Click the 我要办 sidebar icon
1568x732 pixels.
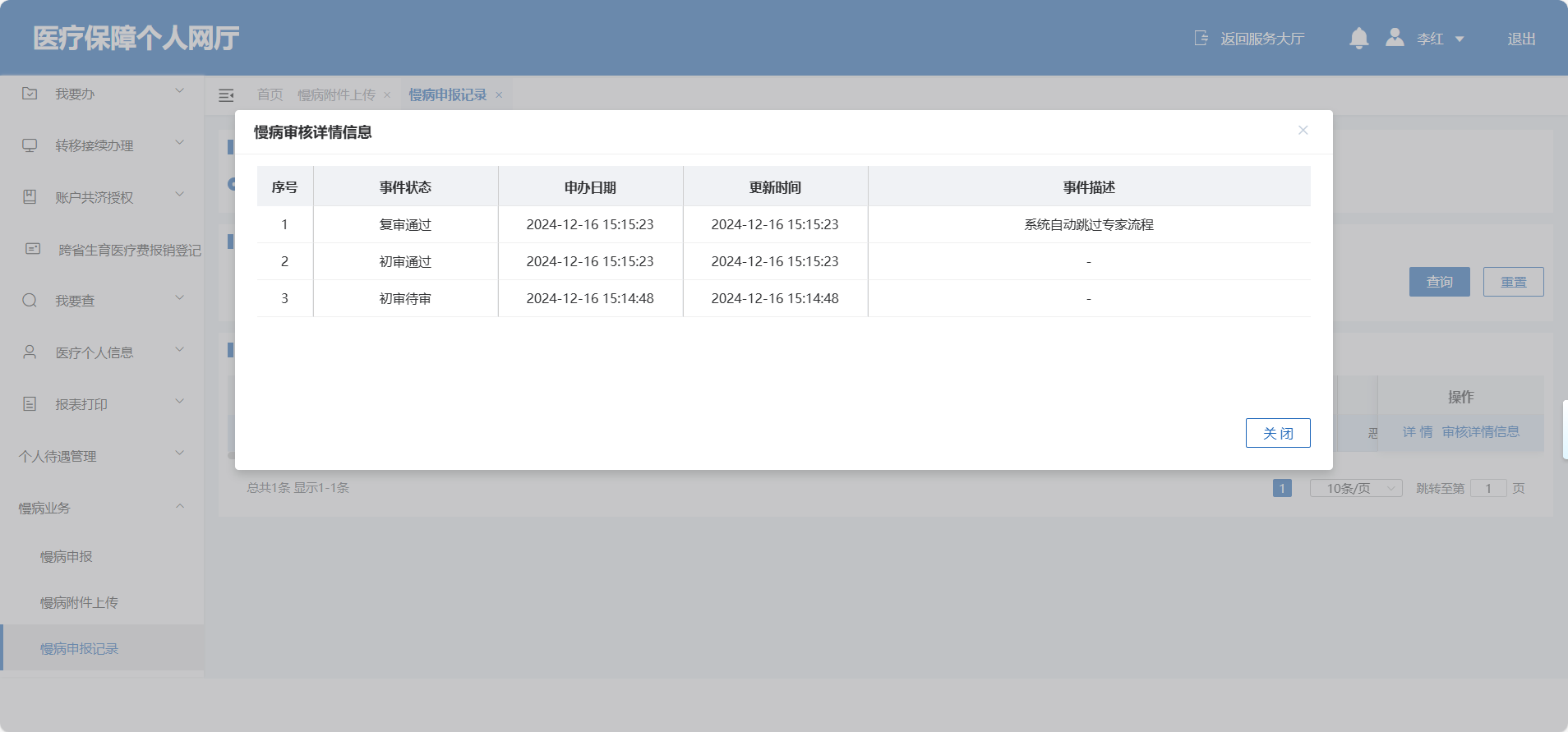30,94
